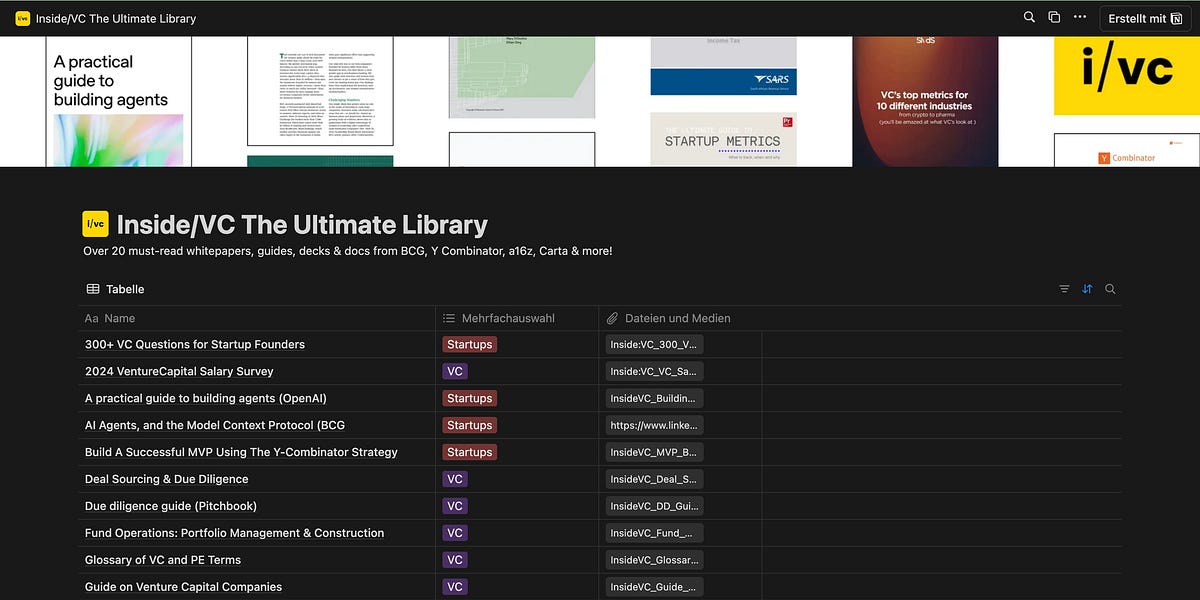Click the i/vc logo in top bar
Image resolution: width=1200 pixels, height=600 pixels.
[22, 18]
